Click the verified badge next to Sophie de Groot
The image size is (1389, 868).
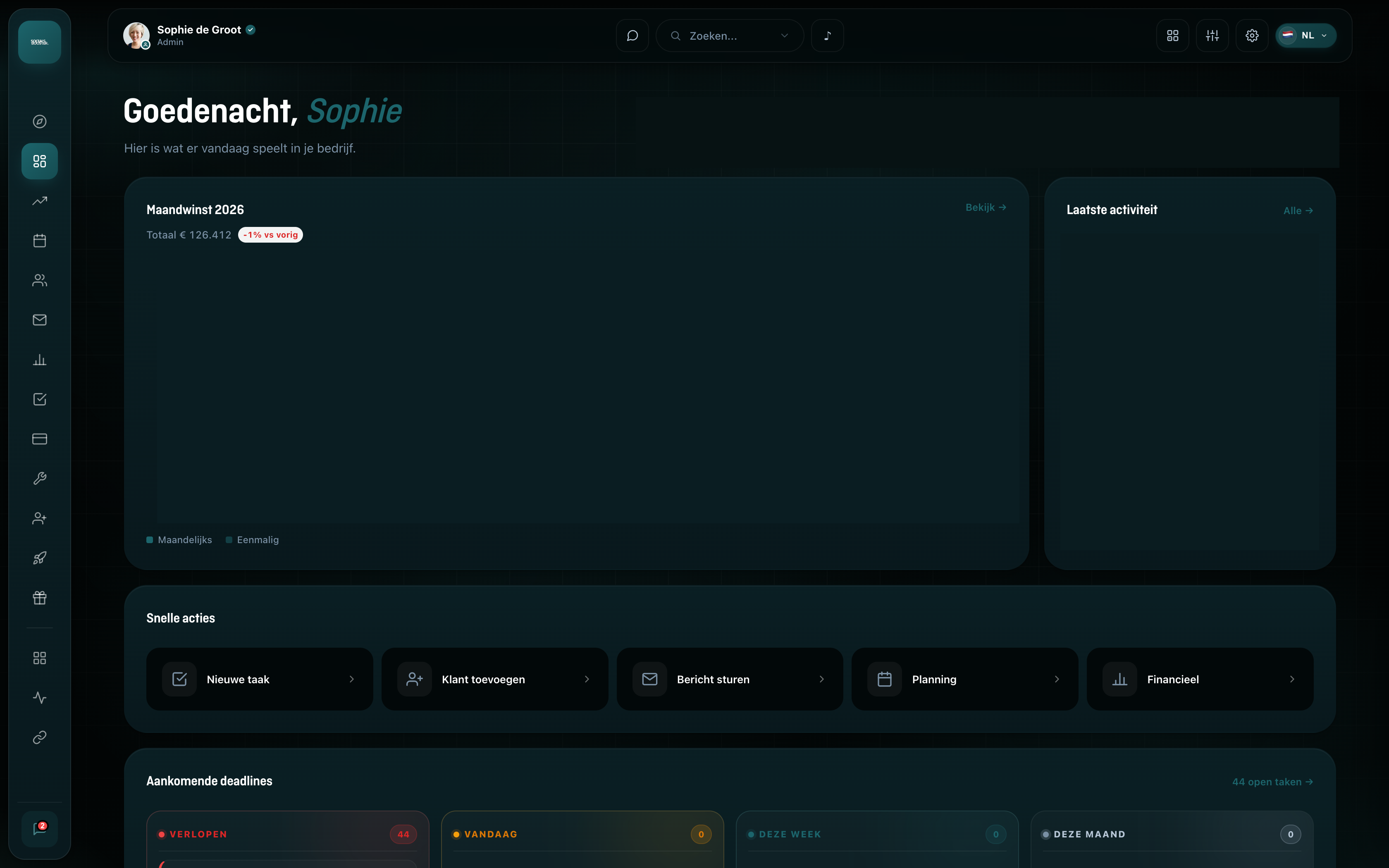coord(251,30)
